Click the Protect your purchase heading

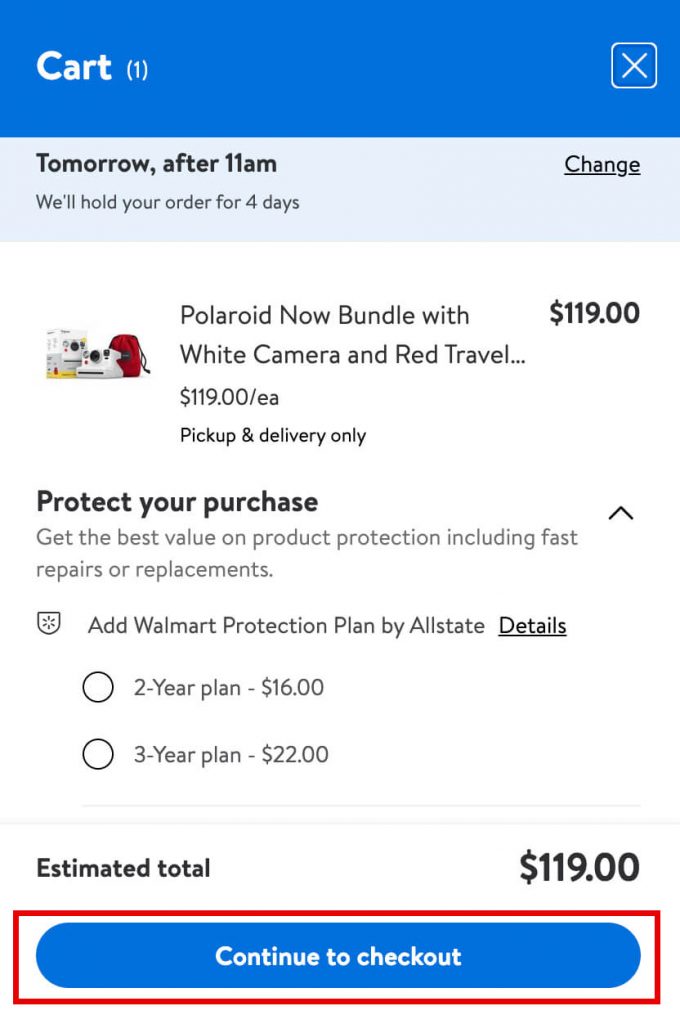[177, 502]
